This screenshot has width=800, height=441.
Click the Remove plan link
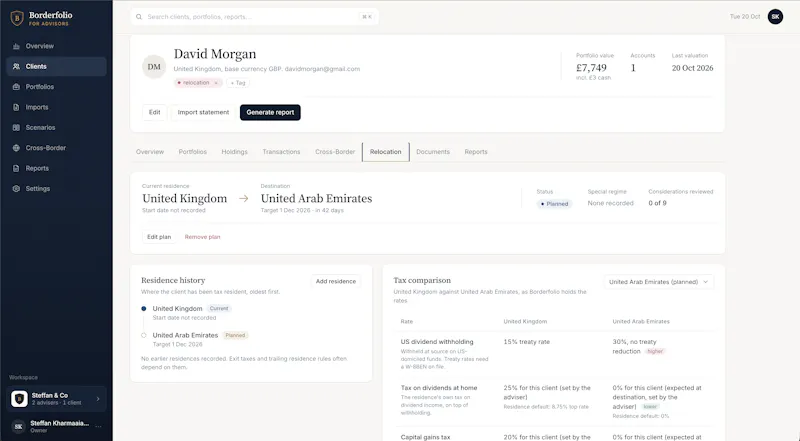[x=203, y=237]
